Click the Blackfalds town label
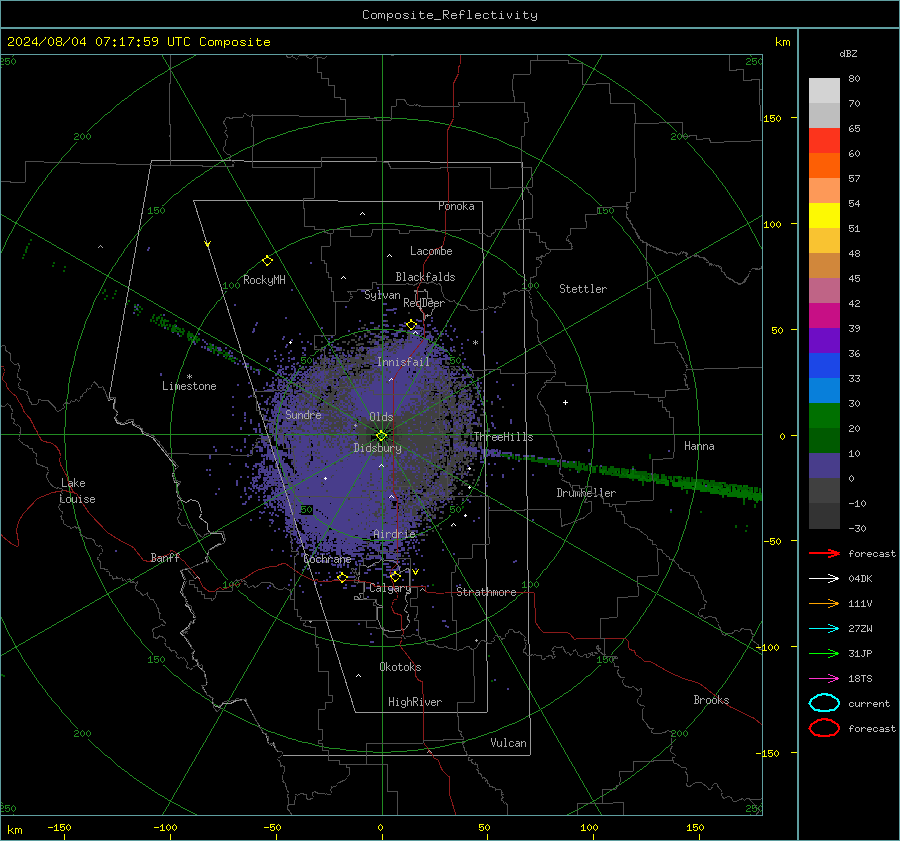 coord(425,277)
